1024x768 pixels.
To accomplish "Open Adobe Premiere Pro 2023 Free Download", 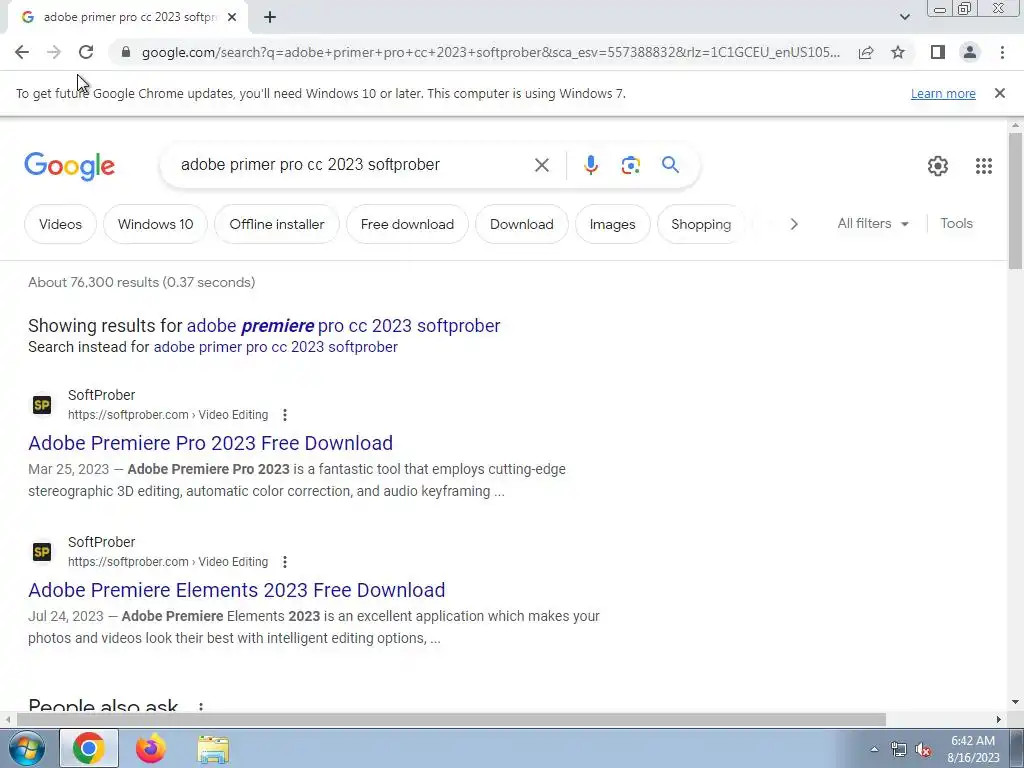I will (210, 443).
